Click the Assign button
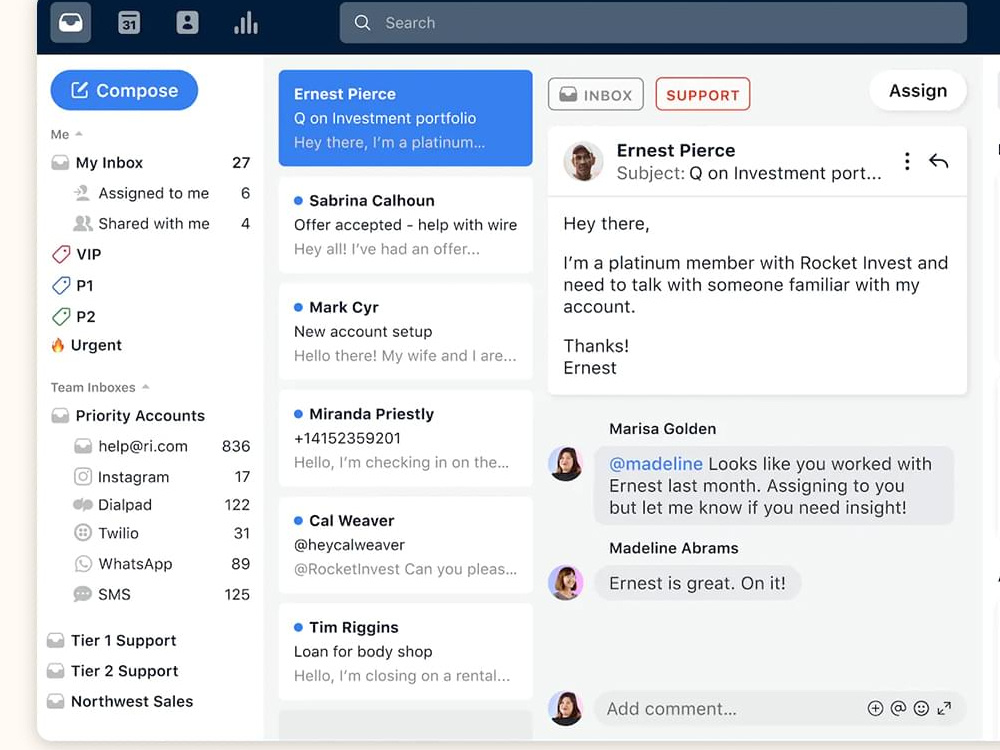The width and height of the screenshot is (1000, 750). [918, 91]
